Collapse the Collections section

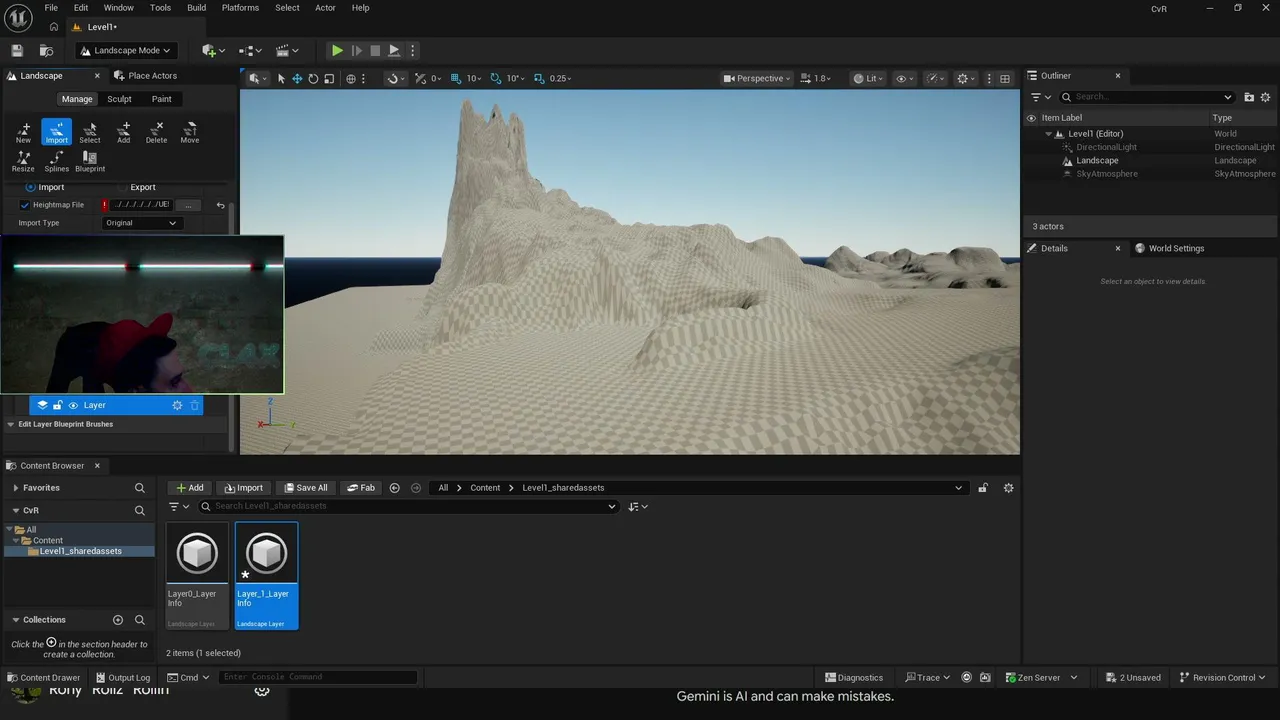pyautogui.click(x=16, y=620)
